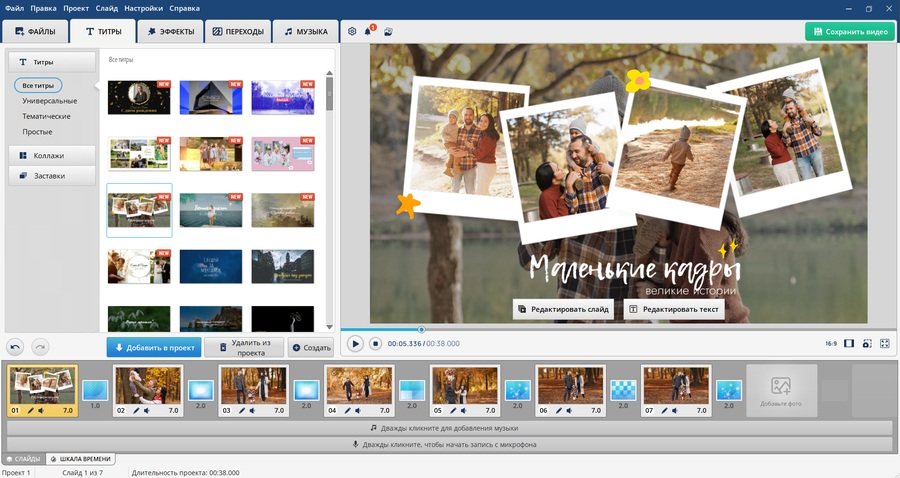Screen dimensions: 900x478
Task: Click the speaker icon on slide 03
Action: pyautogui.click(x=252, y=410)
